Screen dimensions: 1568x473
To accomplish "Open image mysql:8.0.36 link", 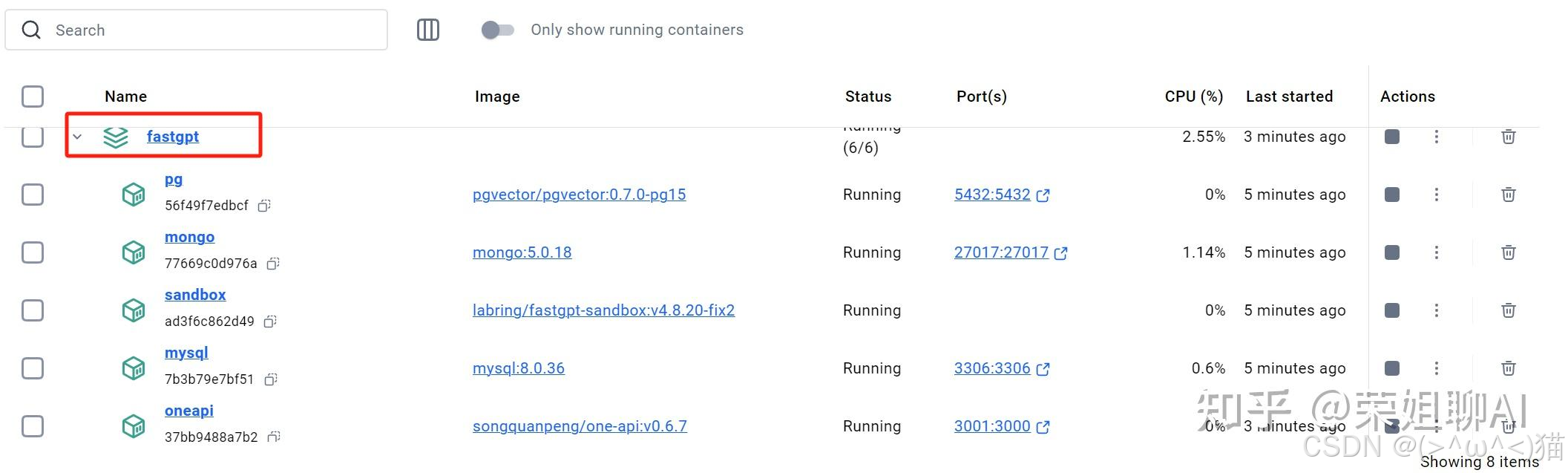I will click(x=519, y=368).
